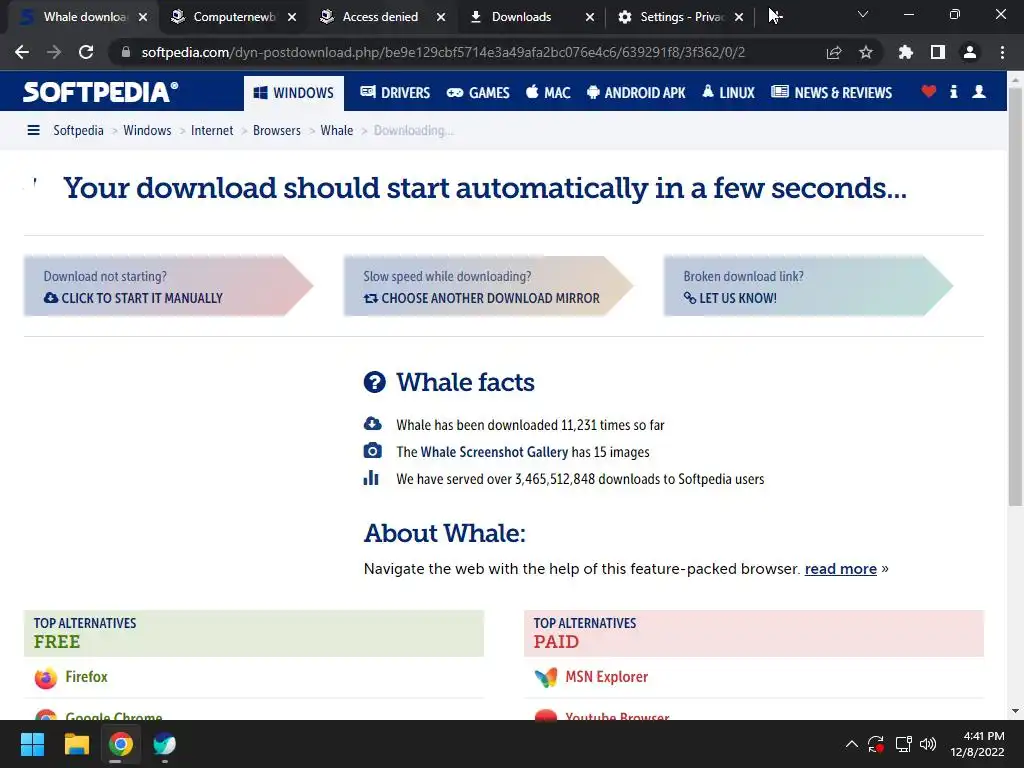
Task: Close the Whale download tab
Action: (143, 17)
